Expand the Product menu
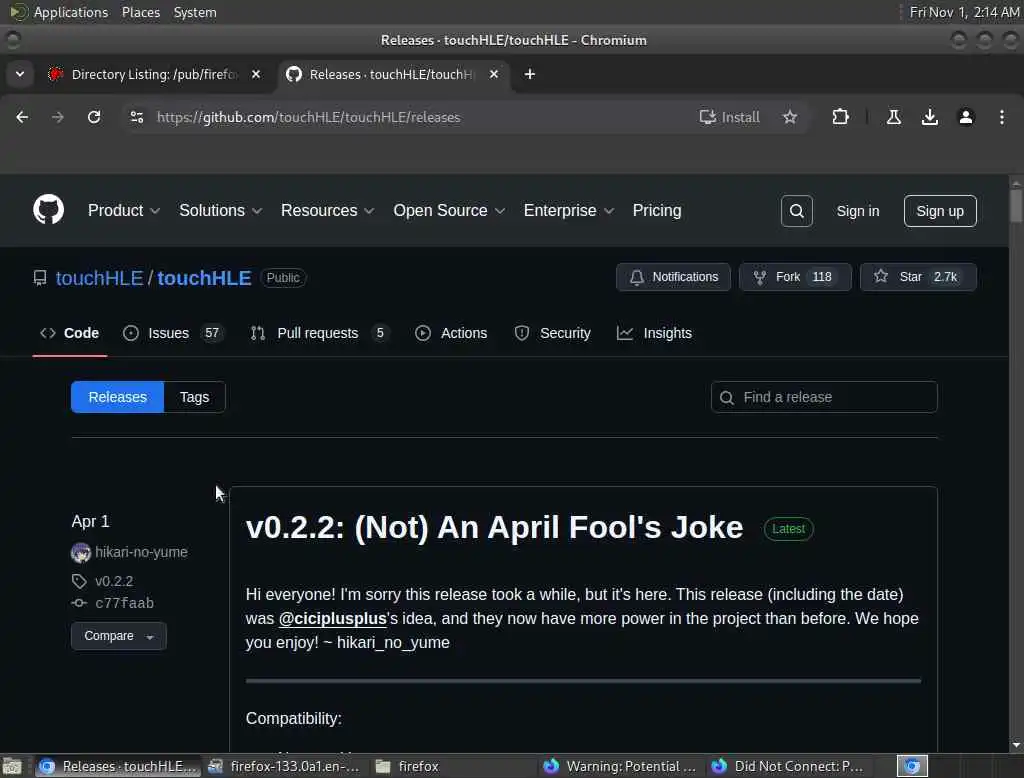This screenshot has height=778, width=1024. pos(123,210)
